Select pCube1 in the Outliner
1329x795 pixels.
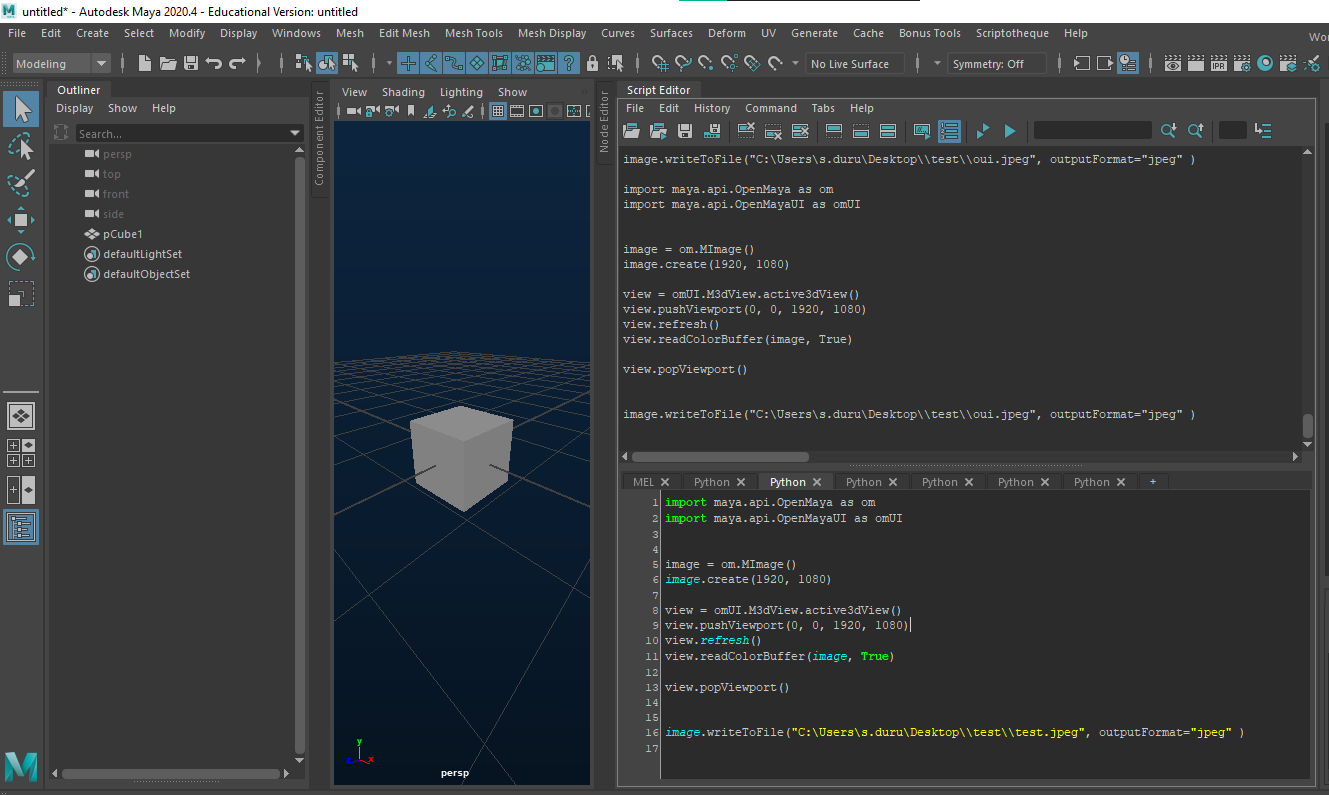pos(122,233)
